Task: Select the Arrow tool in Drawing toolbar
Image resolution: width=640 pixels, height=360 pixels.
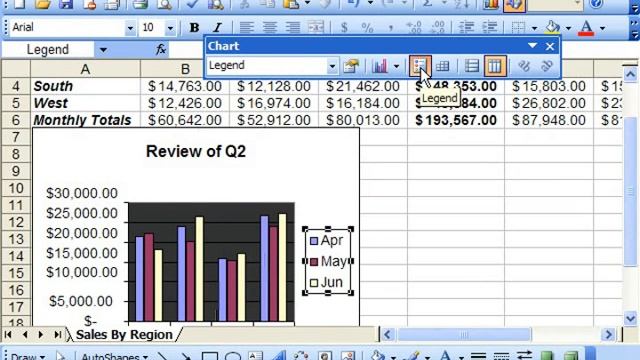Action: [186, 356]
